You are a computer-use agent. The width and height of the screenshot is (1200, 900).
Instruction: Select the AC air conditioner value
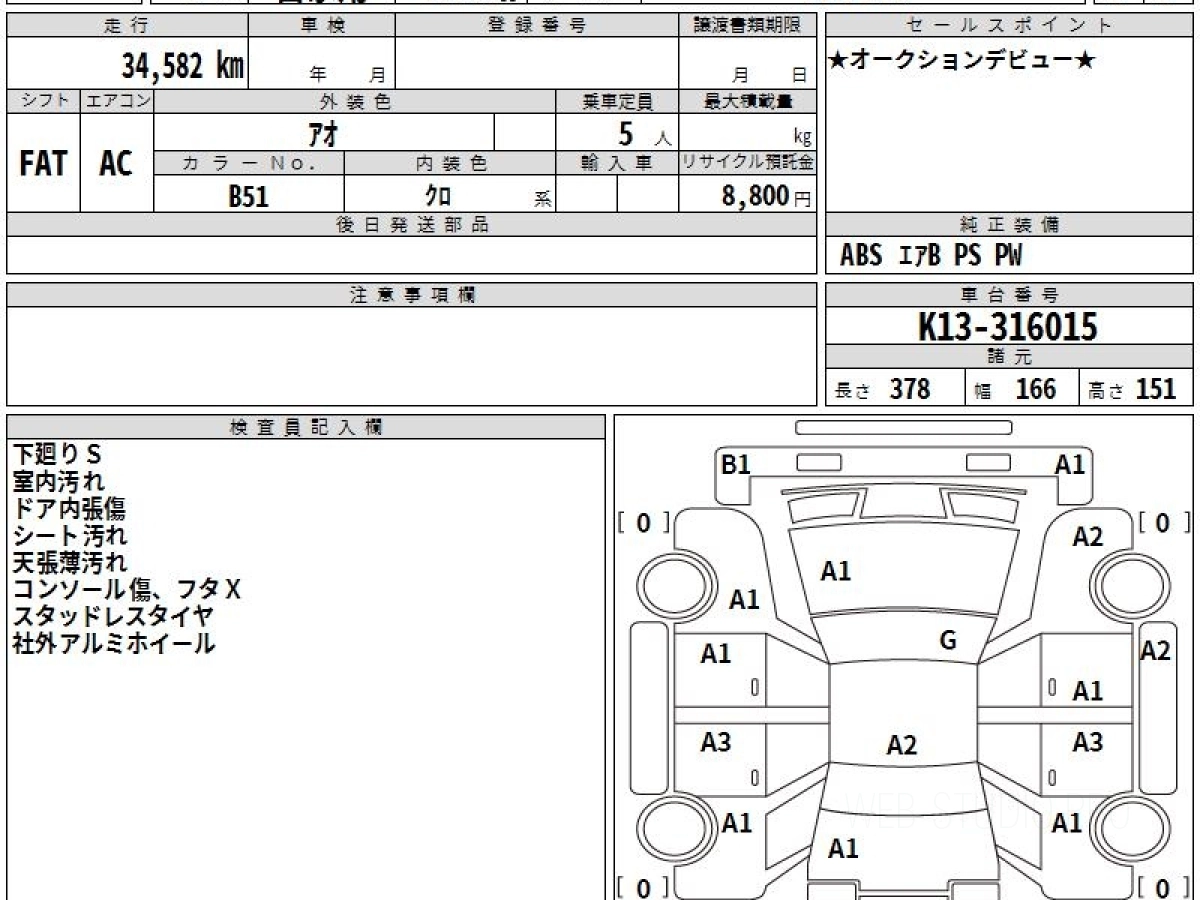[116, 163]
